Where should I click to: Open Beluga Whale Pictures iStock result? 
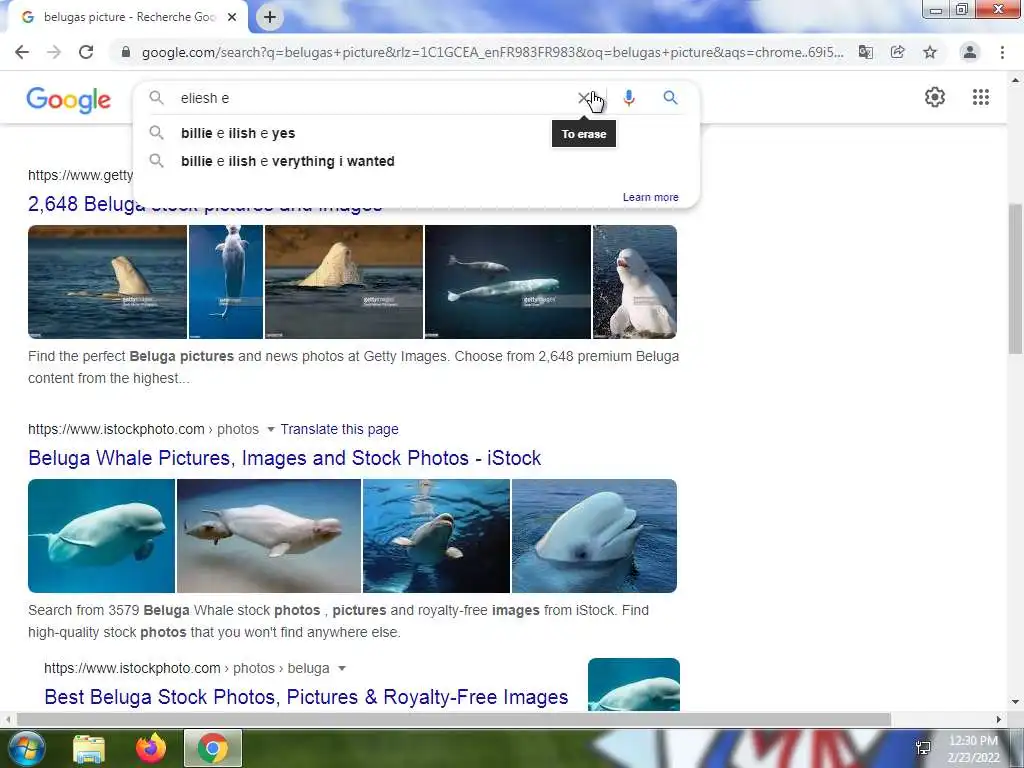[285, 458]
